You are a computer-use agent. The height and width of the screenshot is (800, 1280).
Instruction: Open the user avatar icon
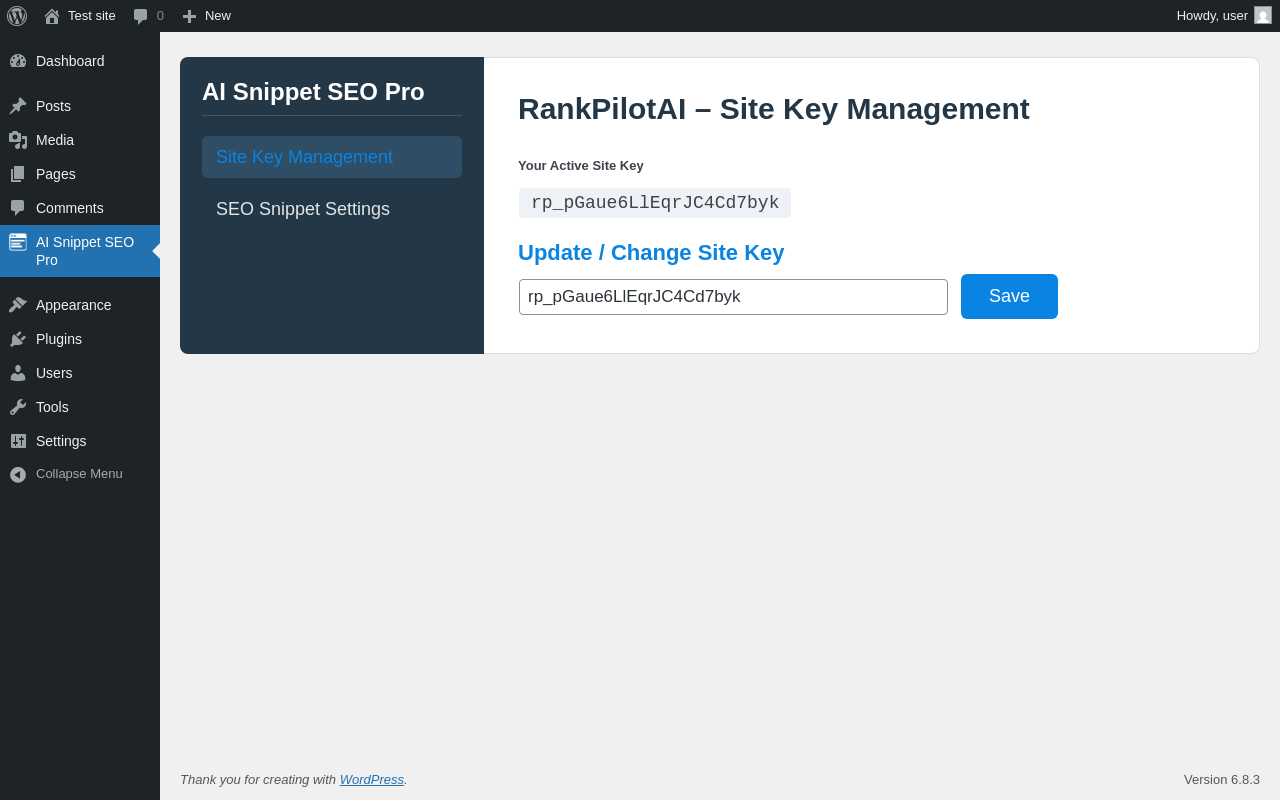click(1263, 15)
